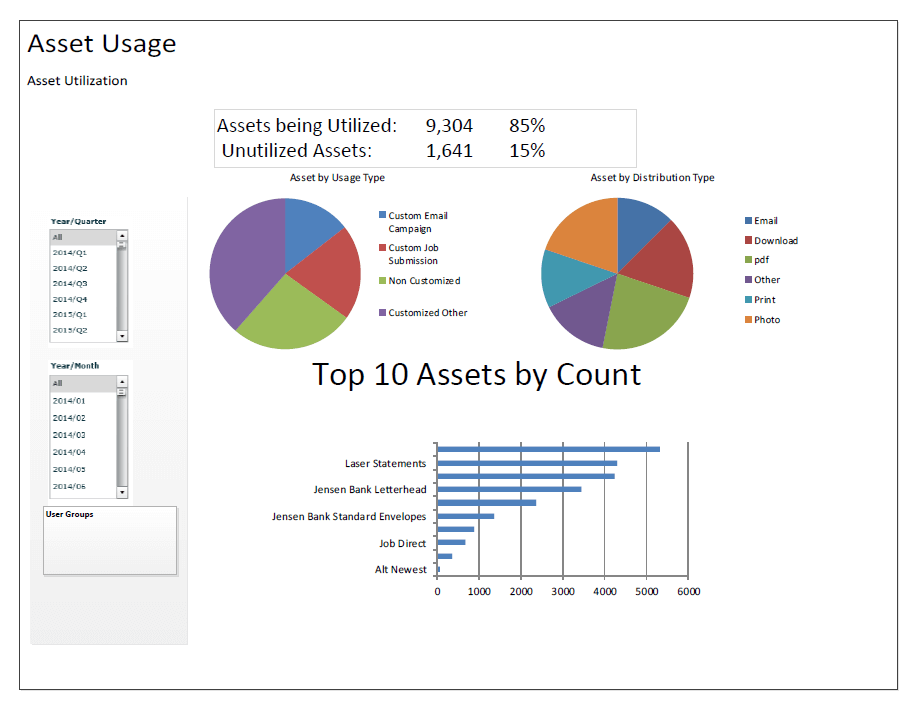Image resolution: width=917 pixels, height=710 pixels.
Task: Click the 9,304 utilized assets value
Action: (449, 126)
